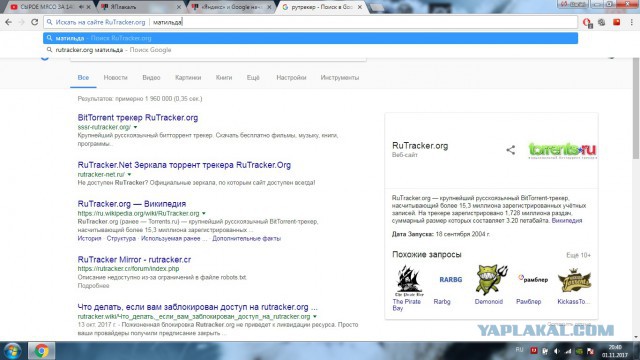The height and width of the screenshot is (360, 640).
Task: Open the Настройки search menu
Action: 291,78
